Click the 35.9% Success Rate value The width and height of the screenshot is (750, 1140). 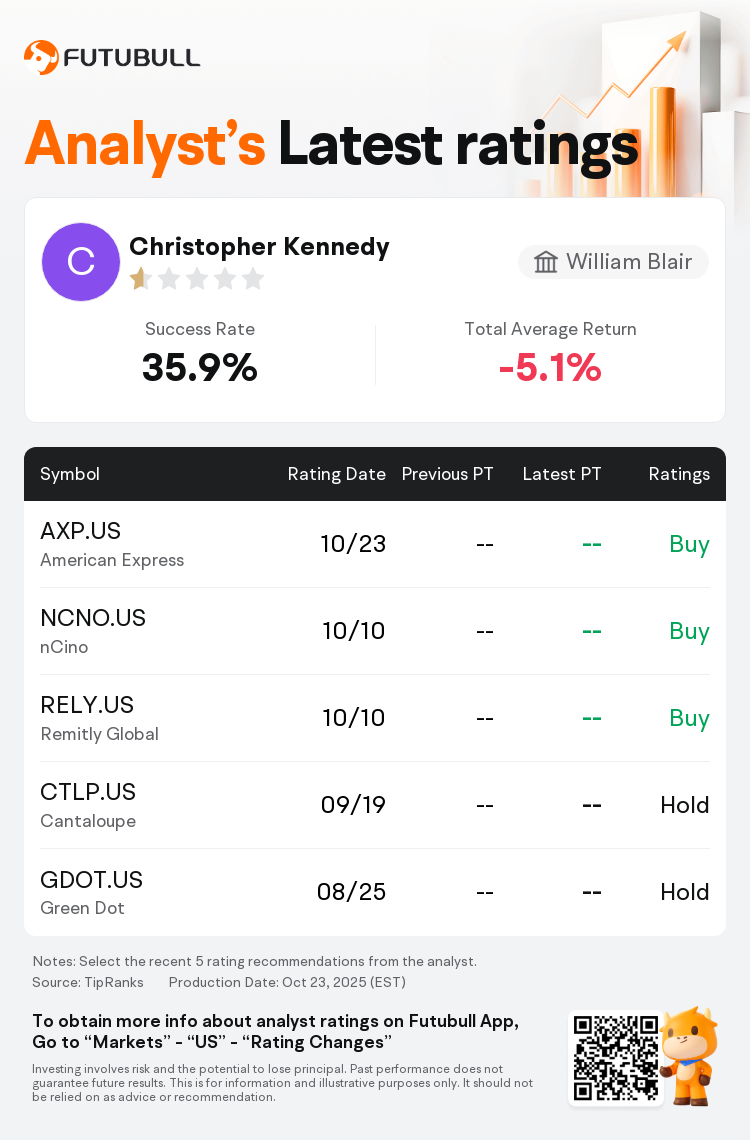[x=200, y=368]
